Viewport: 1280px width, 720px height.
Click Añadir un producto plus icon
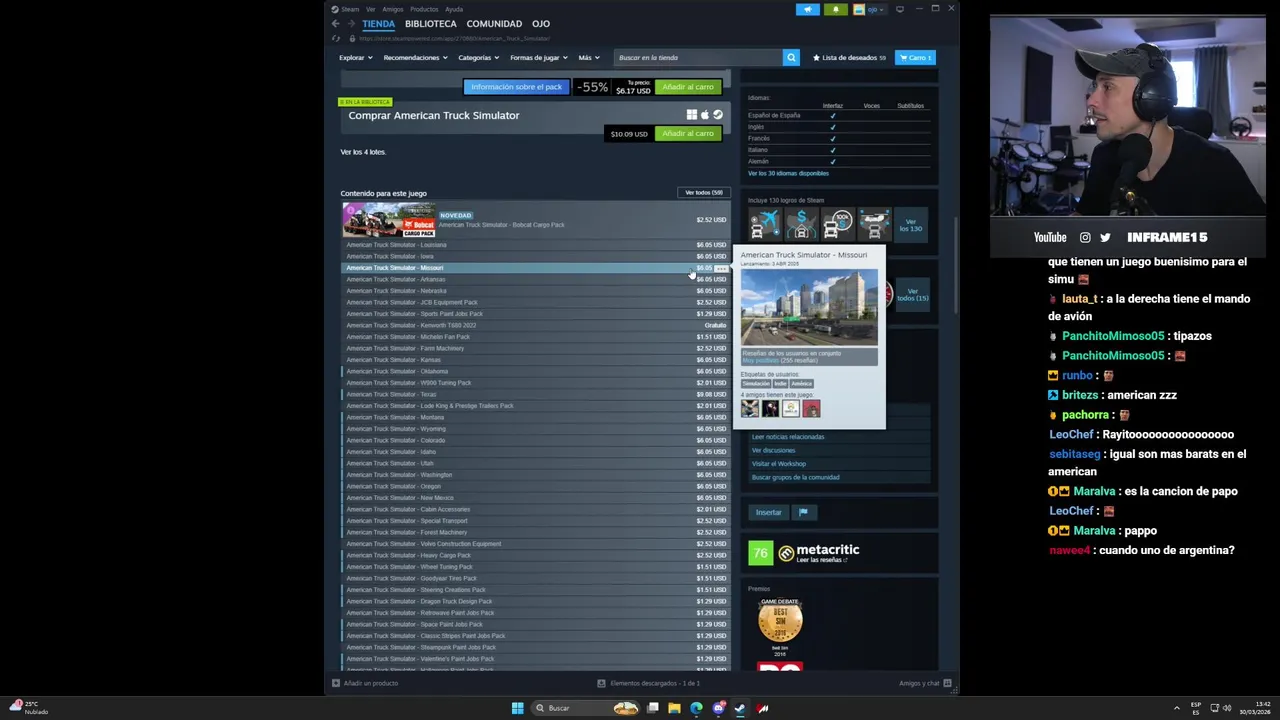tap(336, 683)
